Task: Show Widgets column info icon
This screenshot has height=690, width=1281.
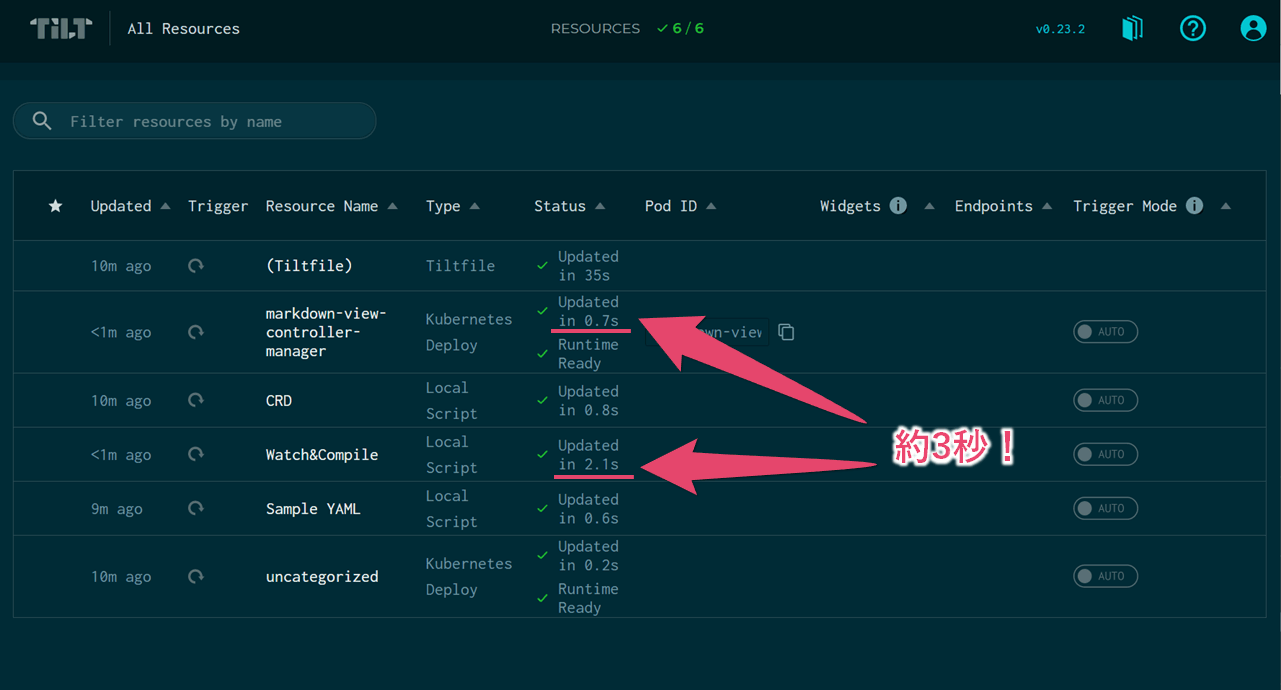Action: tap(898, 205)
